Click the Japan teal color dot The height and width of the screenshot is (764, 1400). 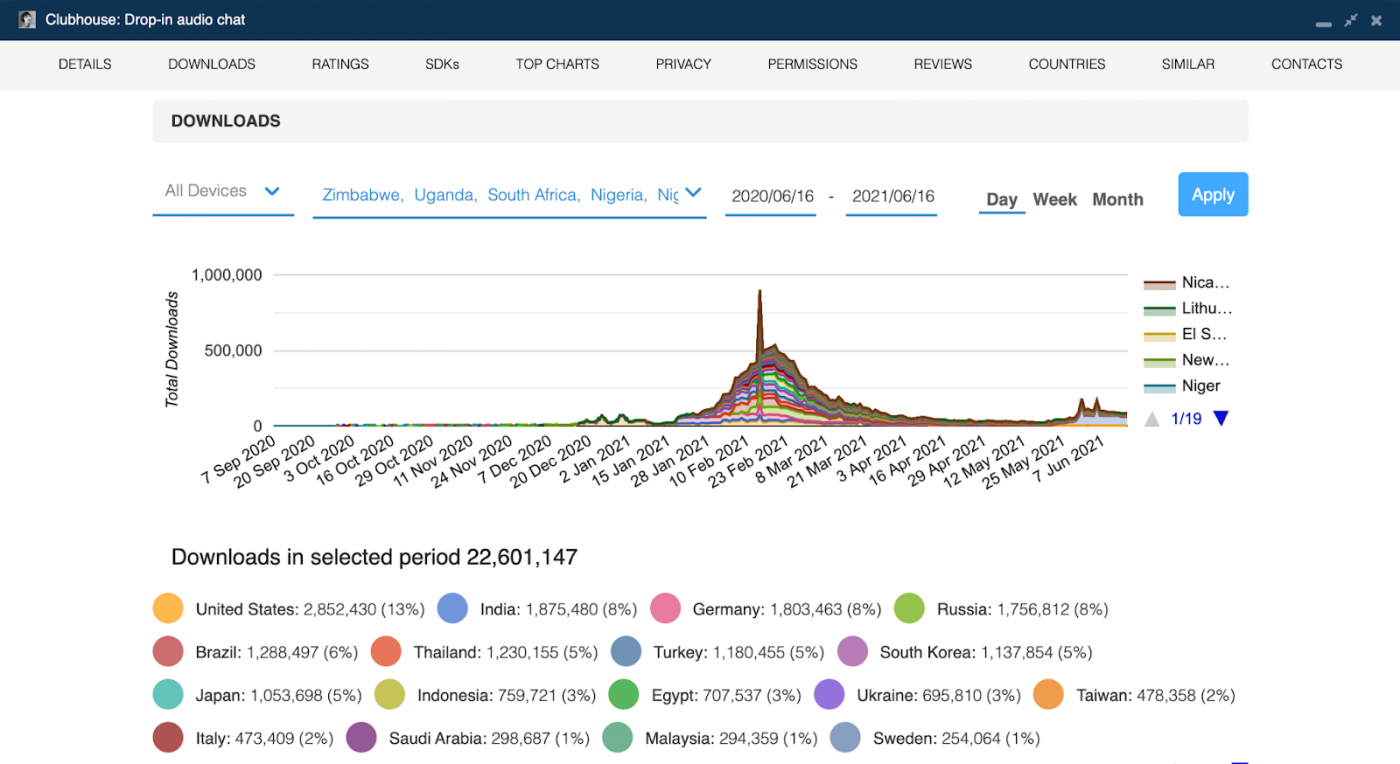[x=168, y=695]
